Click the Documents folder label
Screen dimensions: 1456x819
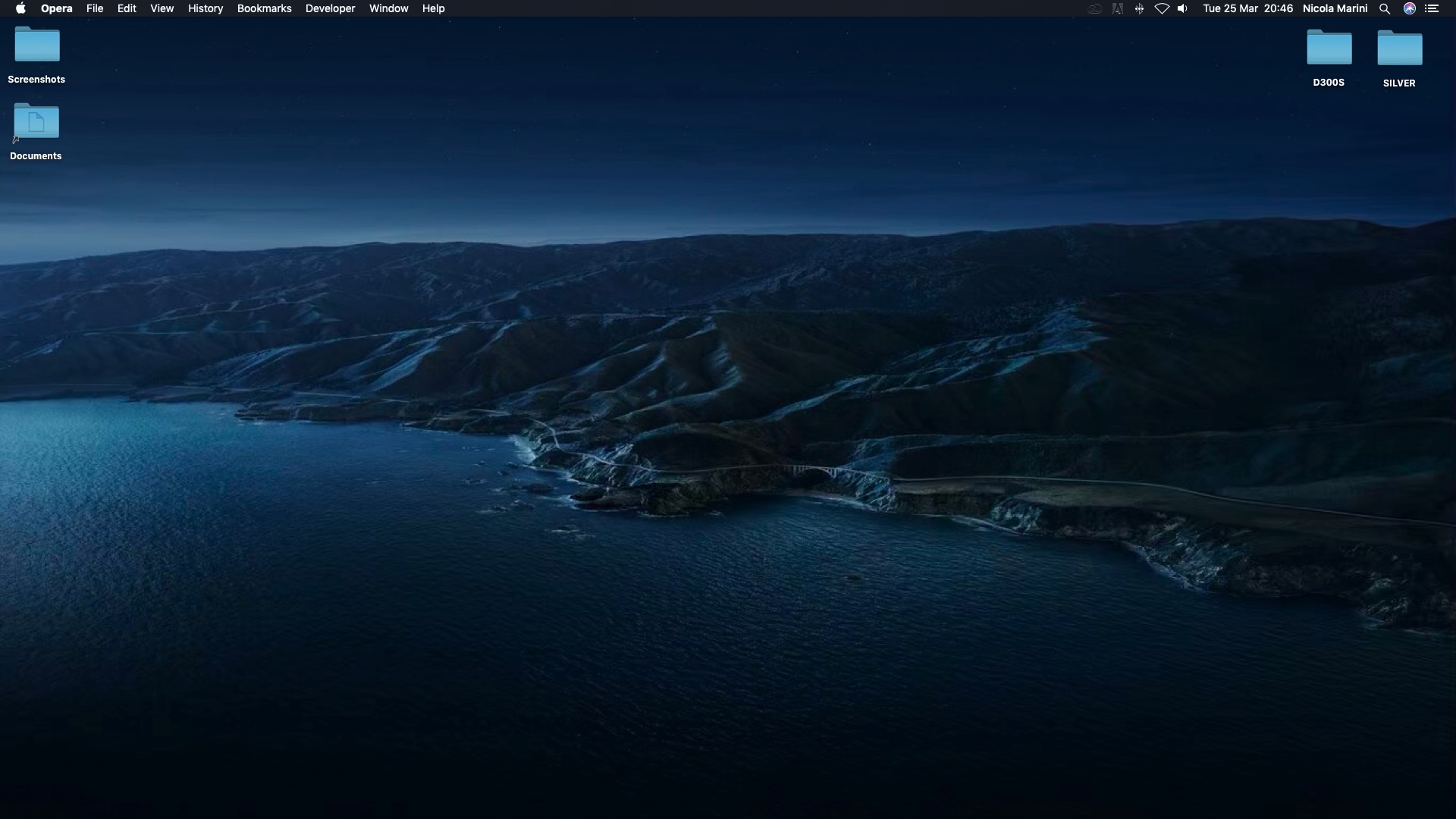(36, 156)
